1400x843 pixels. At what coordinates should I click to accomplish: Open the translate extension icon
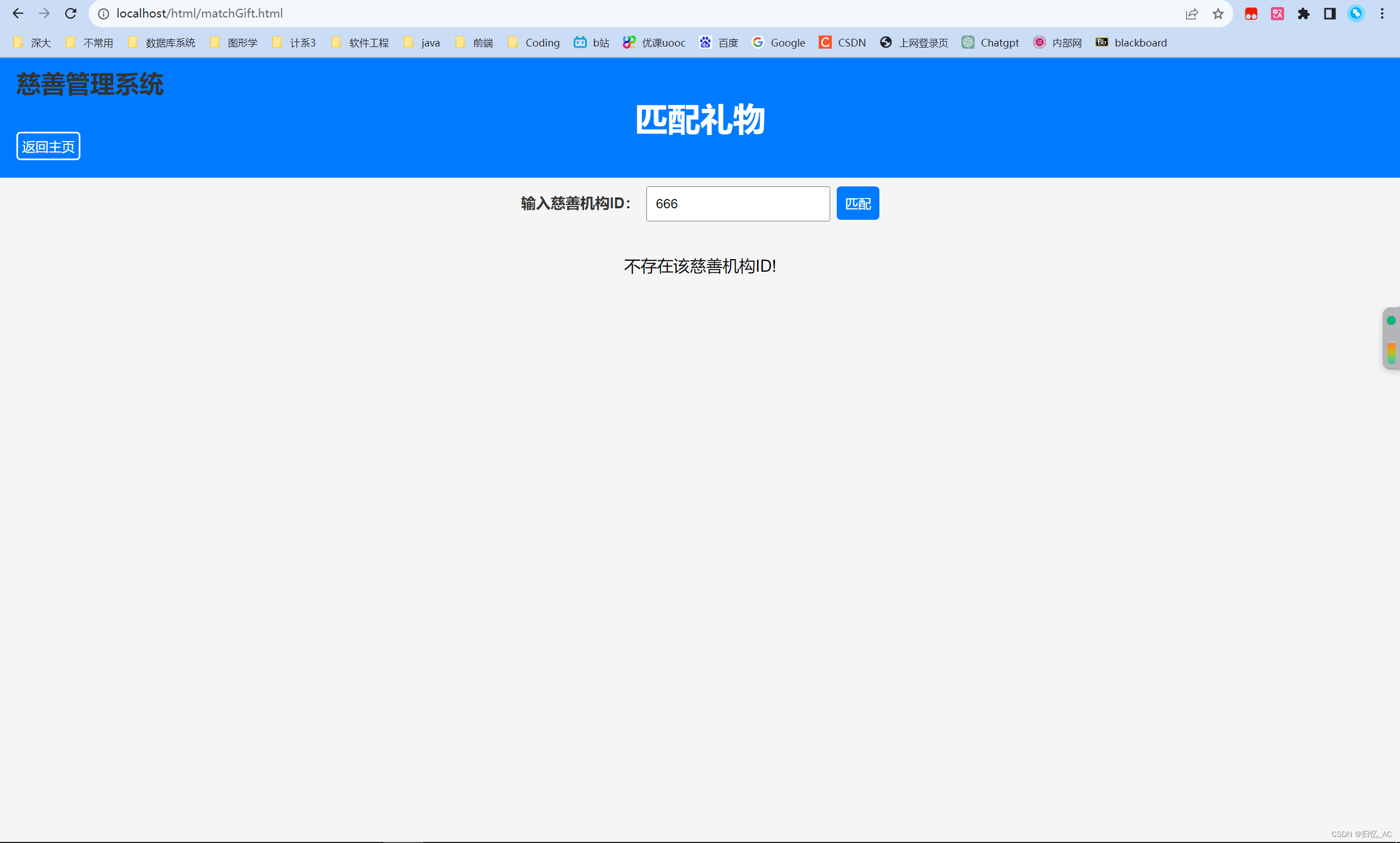pos(1277,14)
